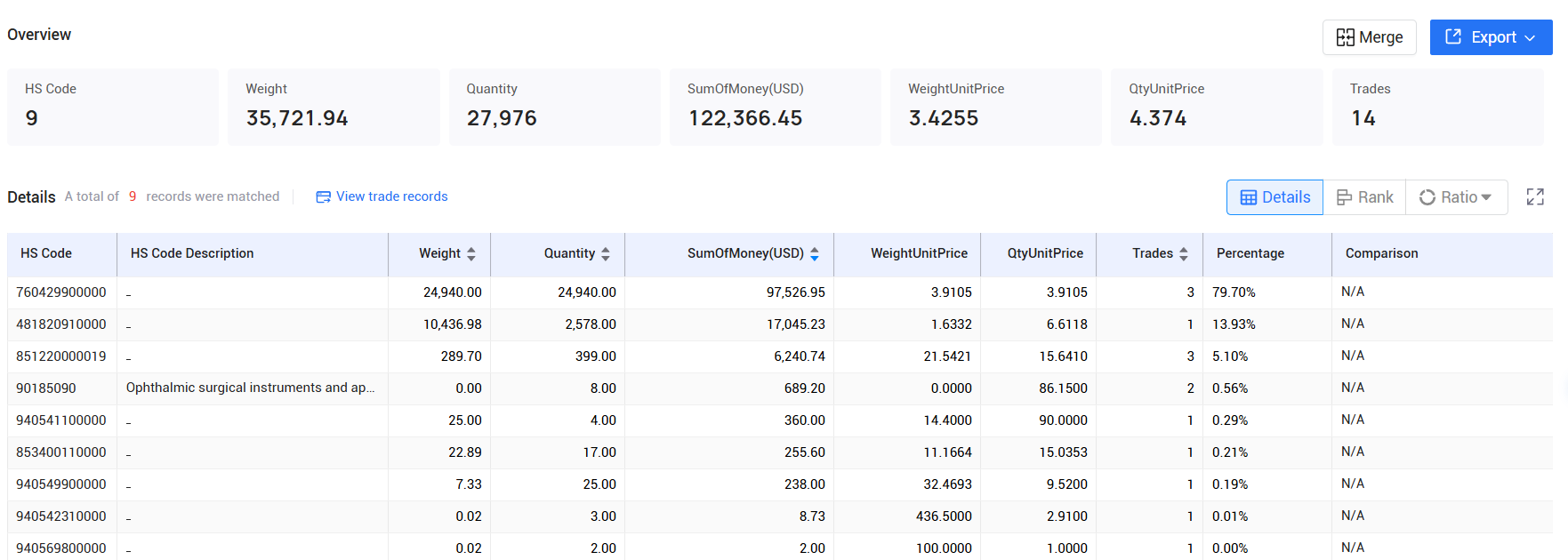Click the QtyUnitPrice column header
This screenshot has width=1568, height=560.
point(1039,253)
